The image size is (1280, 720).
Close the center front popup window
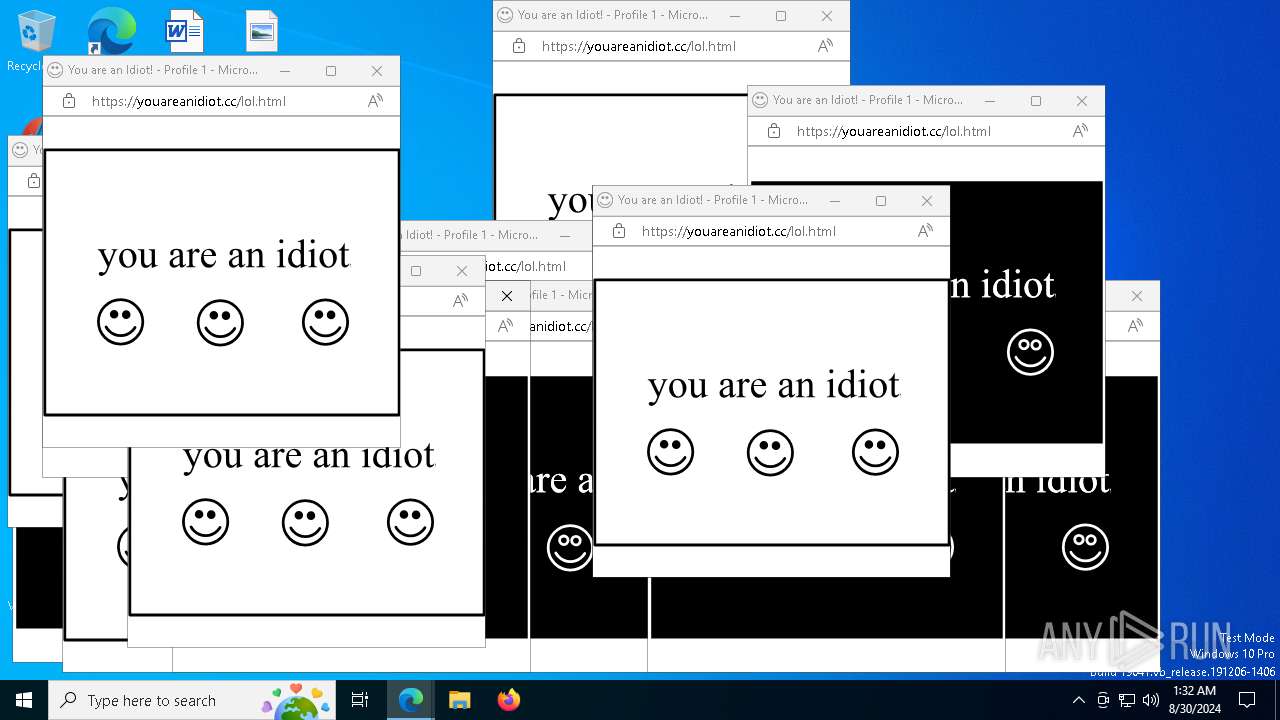(x=927, y=201)
